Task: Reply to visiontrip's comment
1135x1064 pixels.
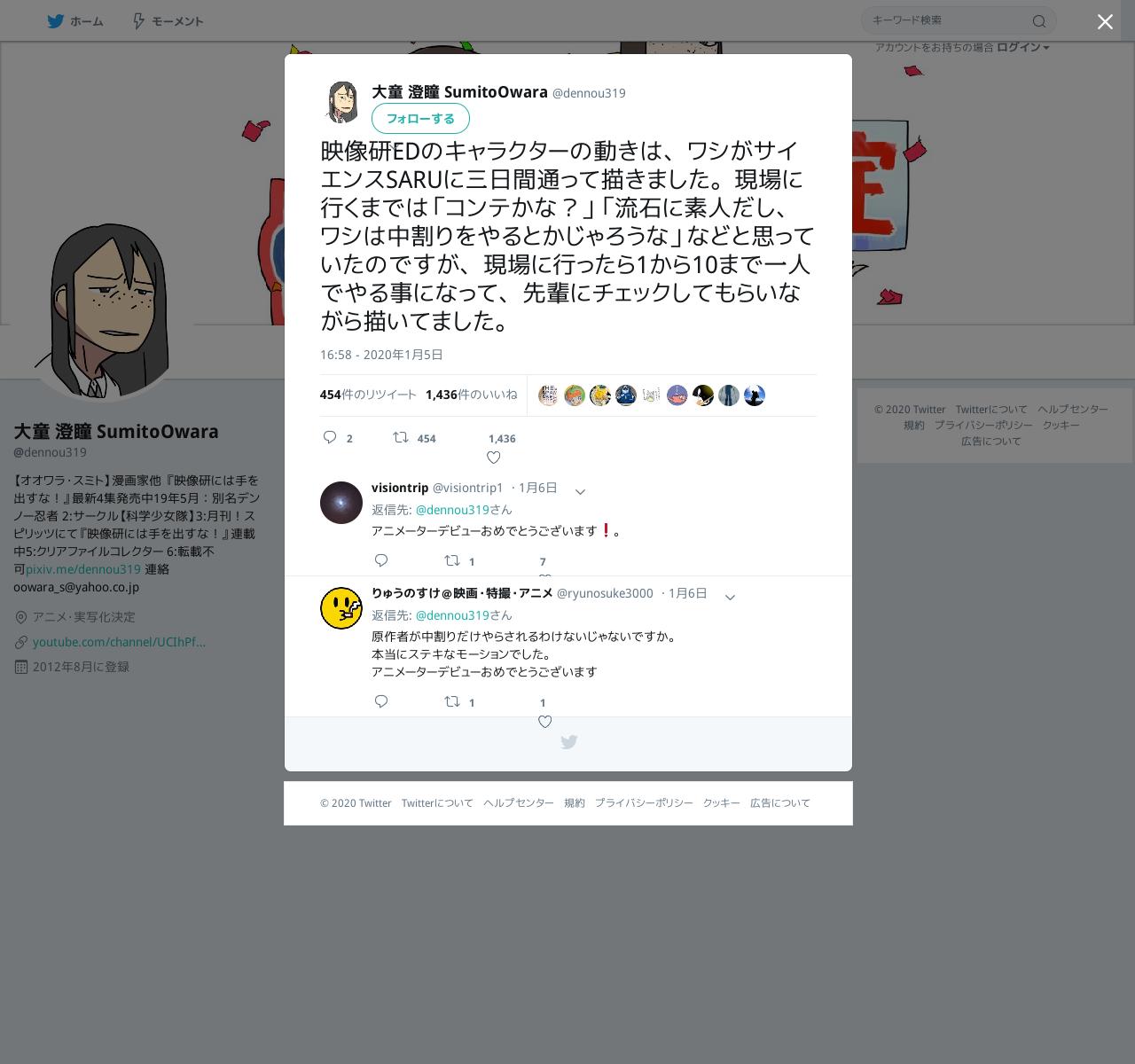Action: [381, 560]
